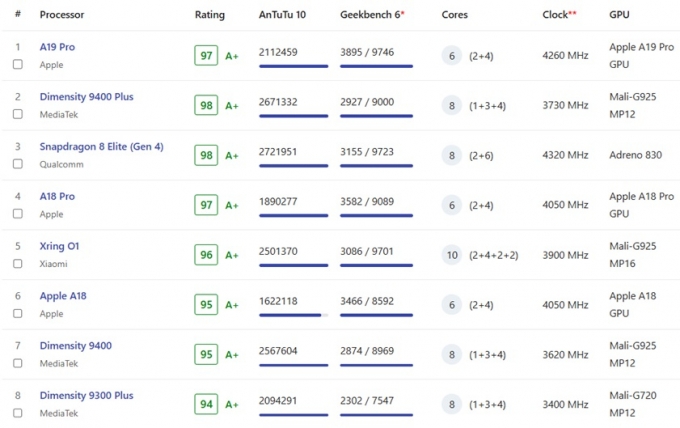The image size is (680, 428).
Task: Sort by the Clock column header
Action: click(559, 15)
